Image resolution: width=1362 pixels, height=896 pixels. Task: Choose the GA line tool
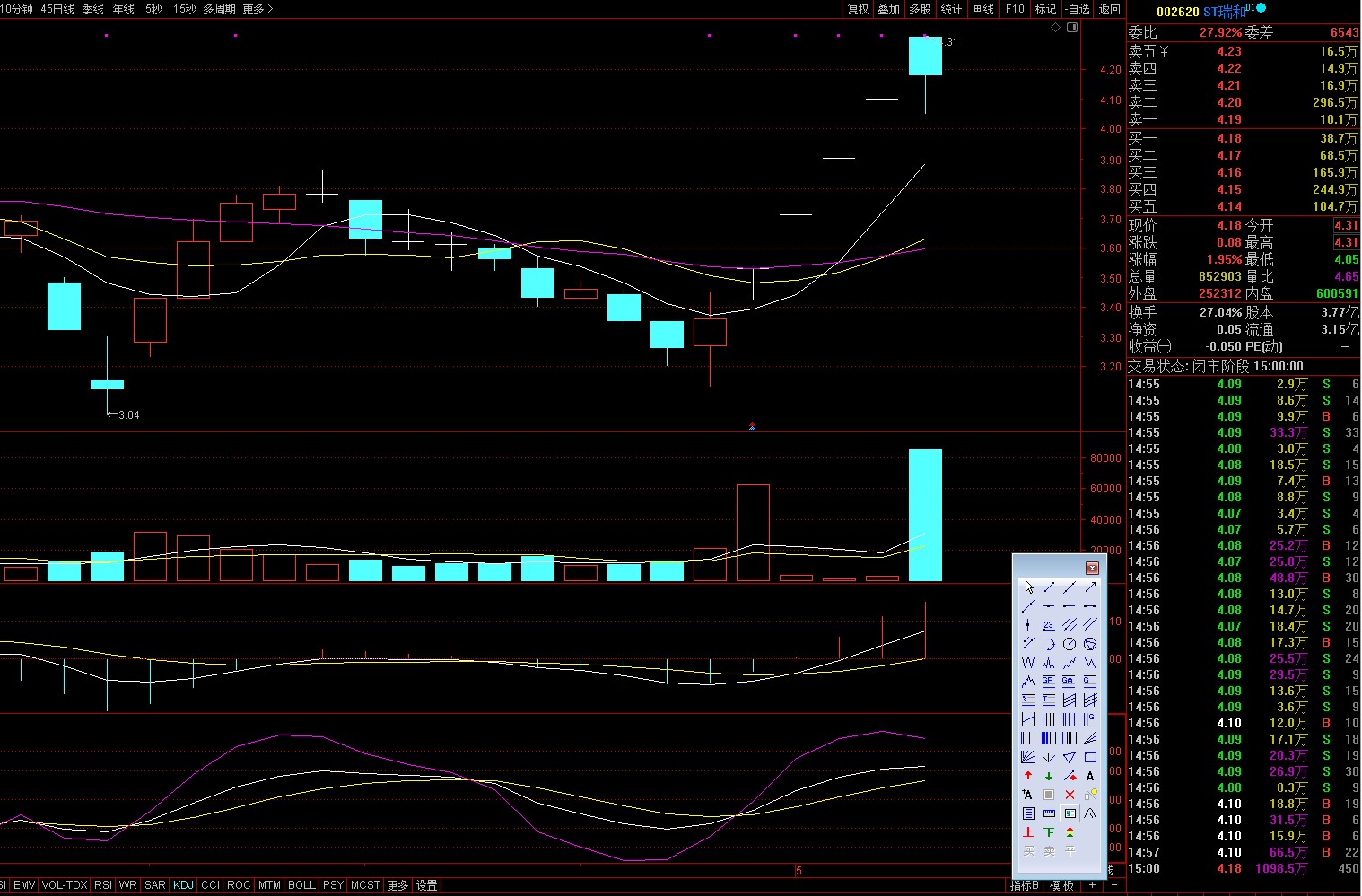pos(1070,682)
